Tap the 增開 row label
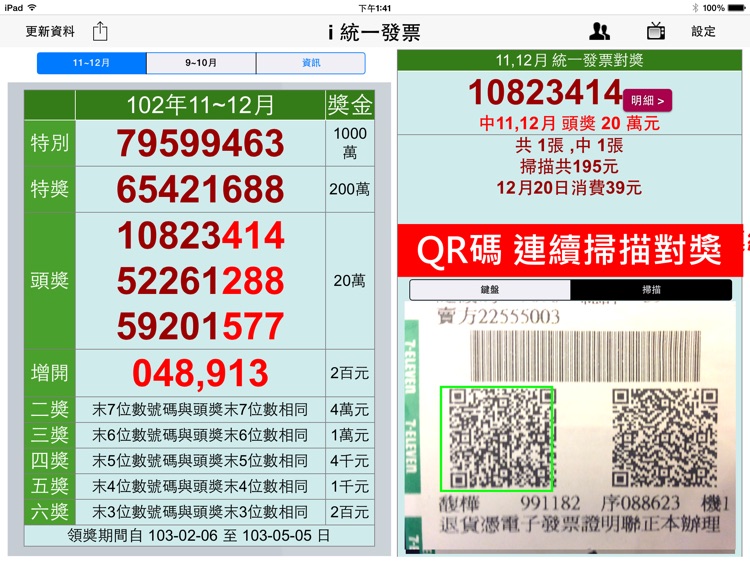 pos(50,373)
